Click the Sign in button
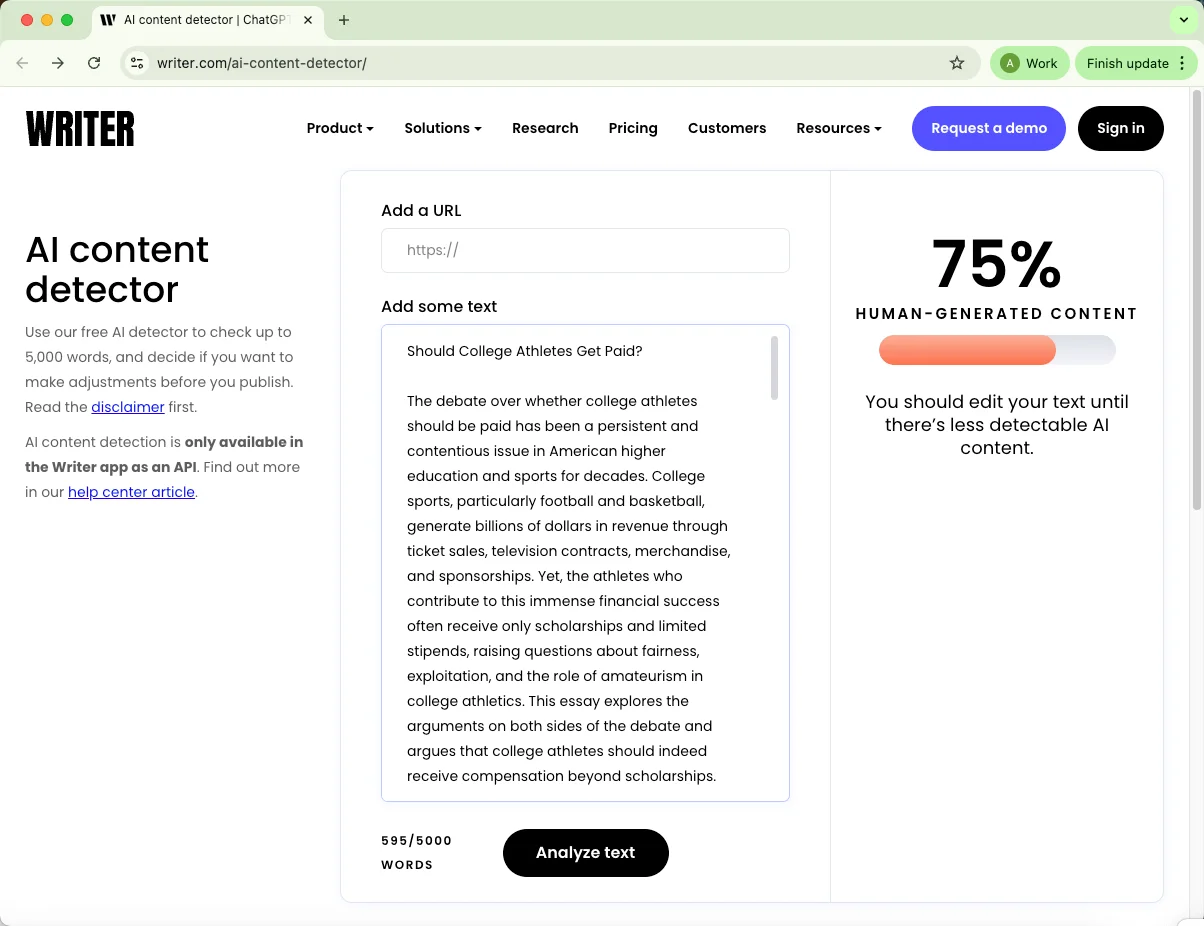The width and height of the screenshot is (1204, 926). (1120, 128)
